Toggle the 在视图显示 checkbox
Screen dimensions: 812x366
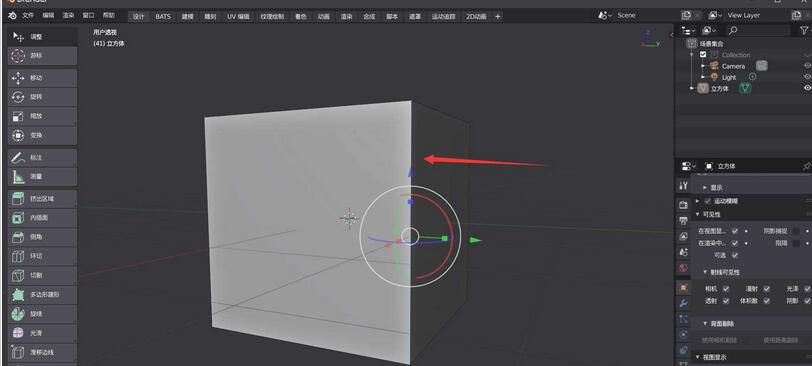coord(735,231)
